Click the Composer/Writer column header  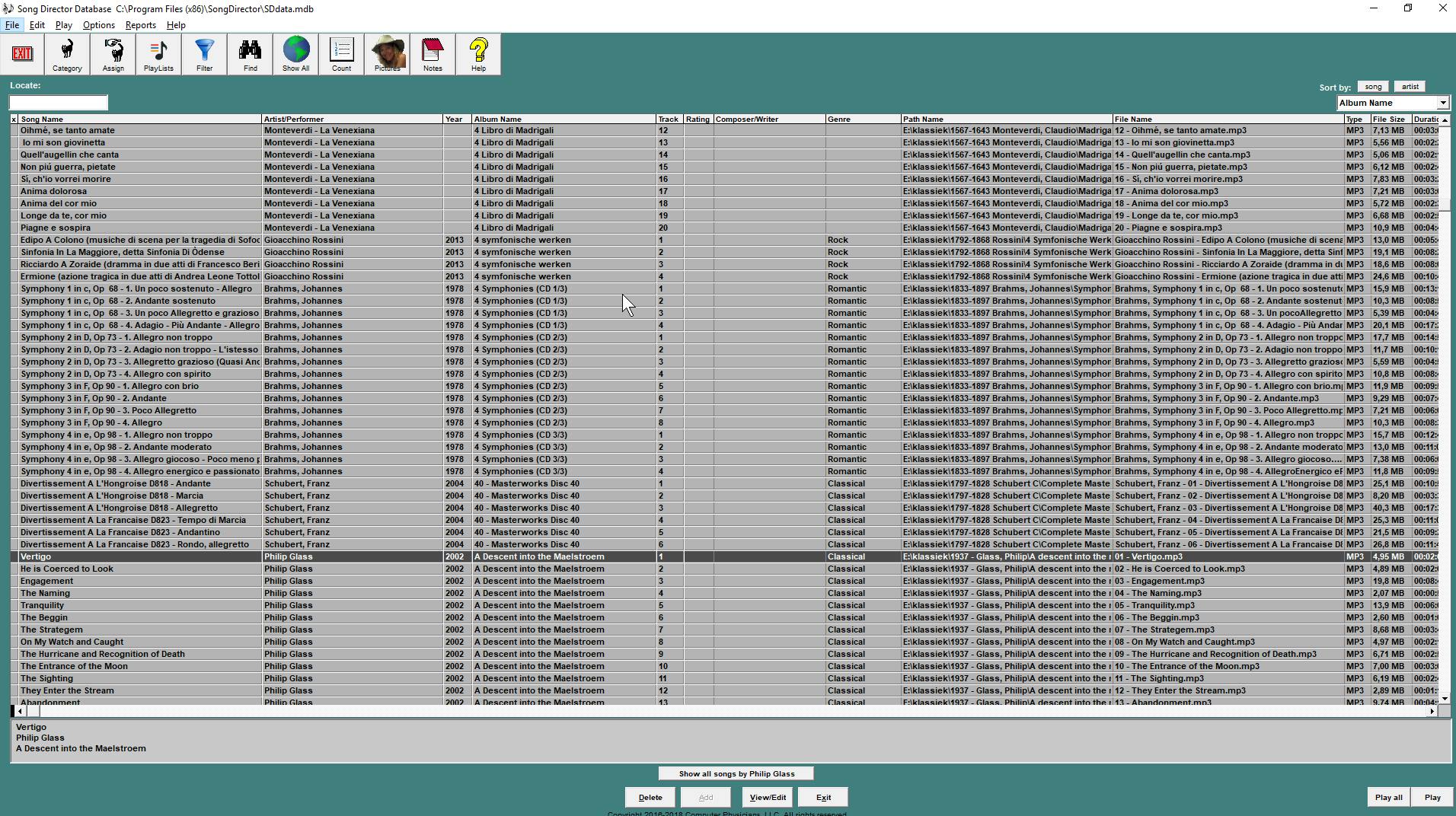tap(769, 120)
